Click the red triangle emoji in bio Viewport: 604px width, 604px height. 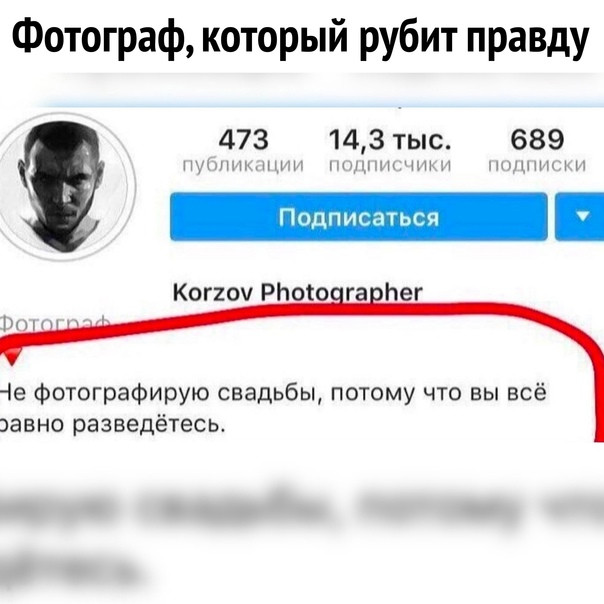pyautogui.click(x=12, y=357)
